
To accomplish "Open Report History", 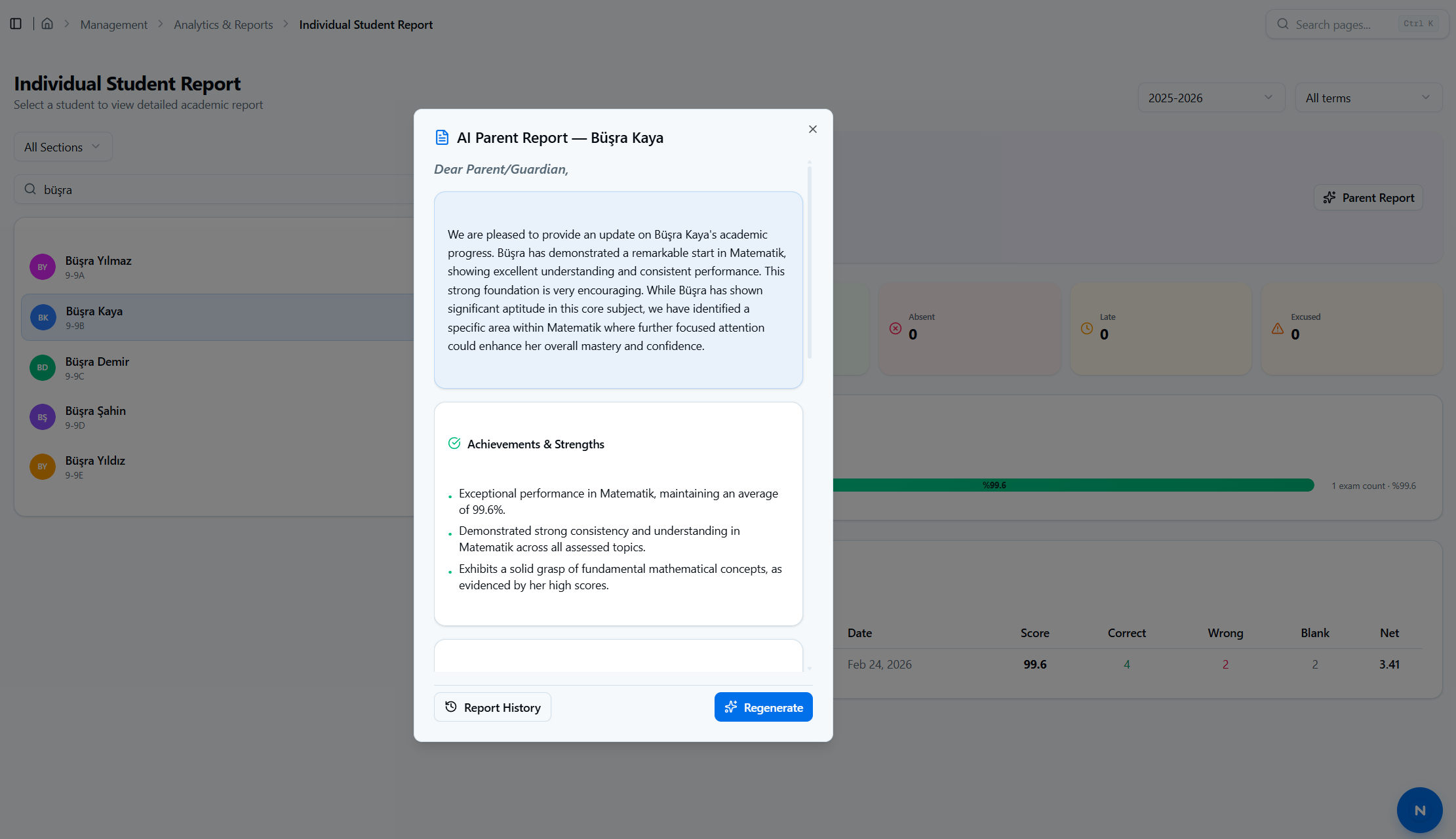I will pyautogui.click(x=492, y=707).
